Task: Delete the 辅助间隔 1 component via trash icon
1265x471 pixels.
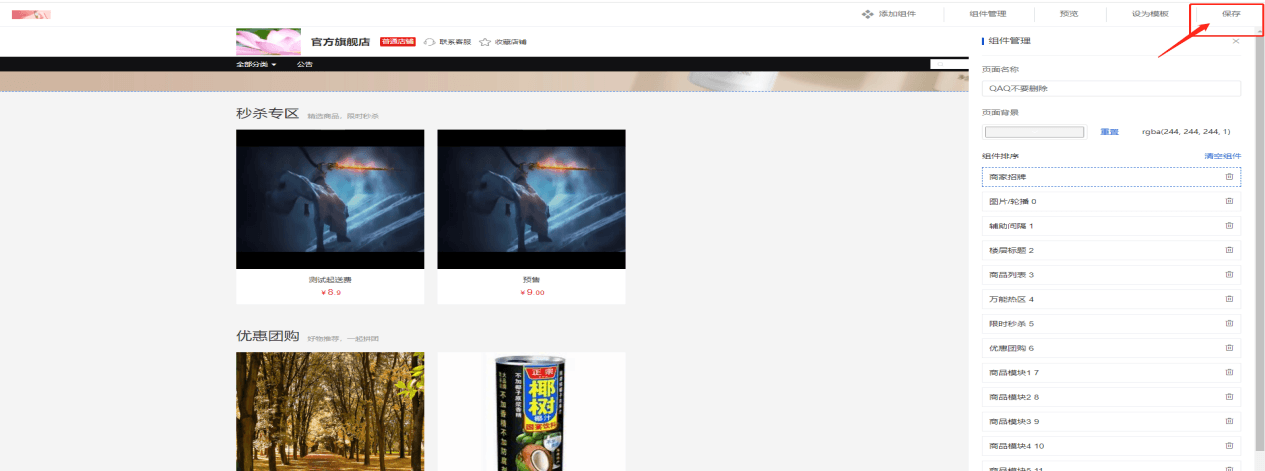Action: coord(1229,225)
